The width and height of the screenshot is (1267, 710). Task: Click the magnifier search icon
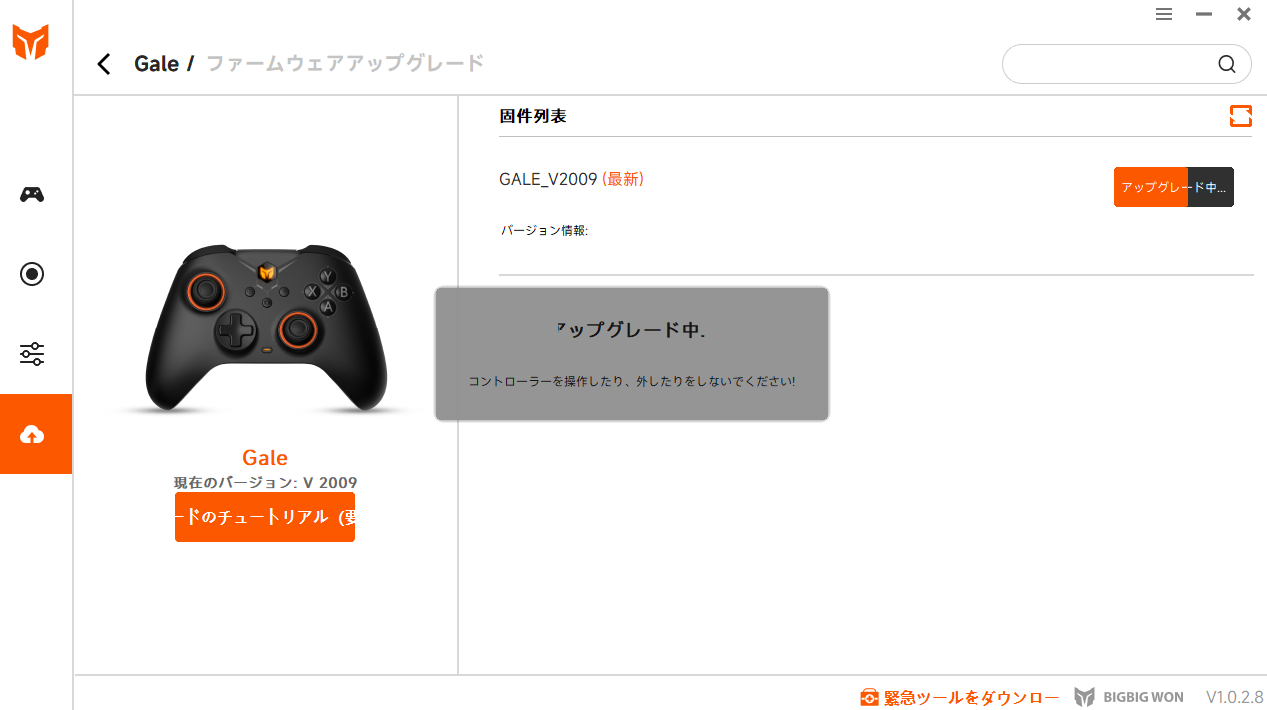coord(1227,64)
